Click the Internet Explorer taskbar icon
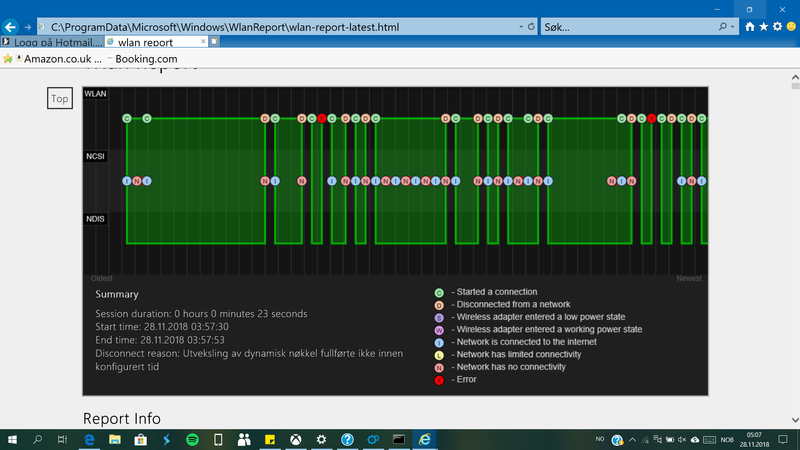This screenshot has height=450, width=800. click(424, 439)
